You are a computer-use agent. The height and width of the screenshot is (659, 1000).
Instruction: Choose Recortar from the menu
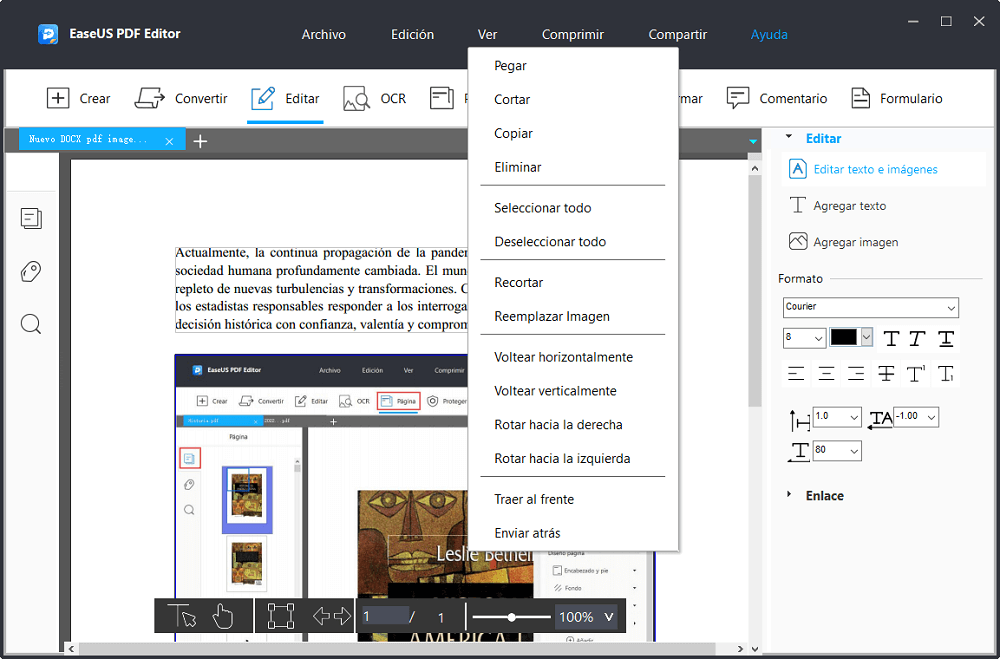[x=573, y=283]
